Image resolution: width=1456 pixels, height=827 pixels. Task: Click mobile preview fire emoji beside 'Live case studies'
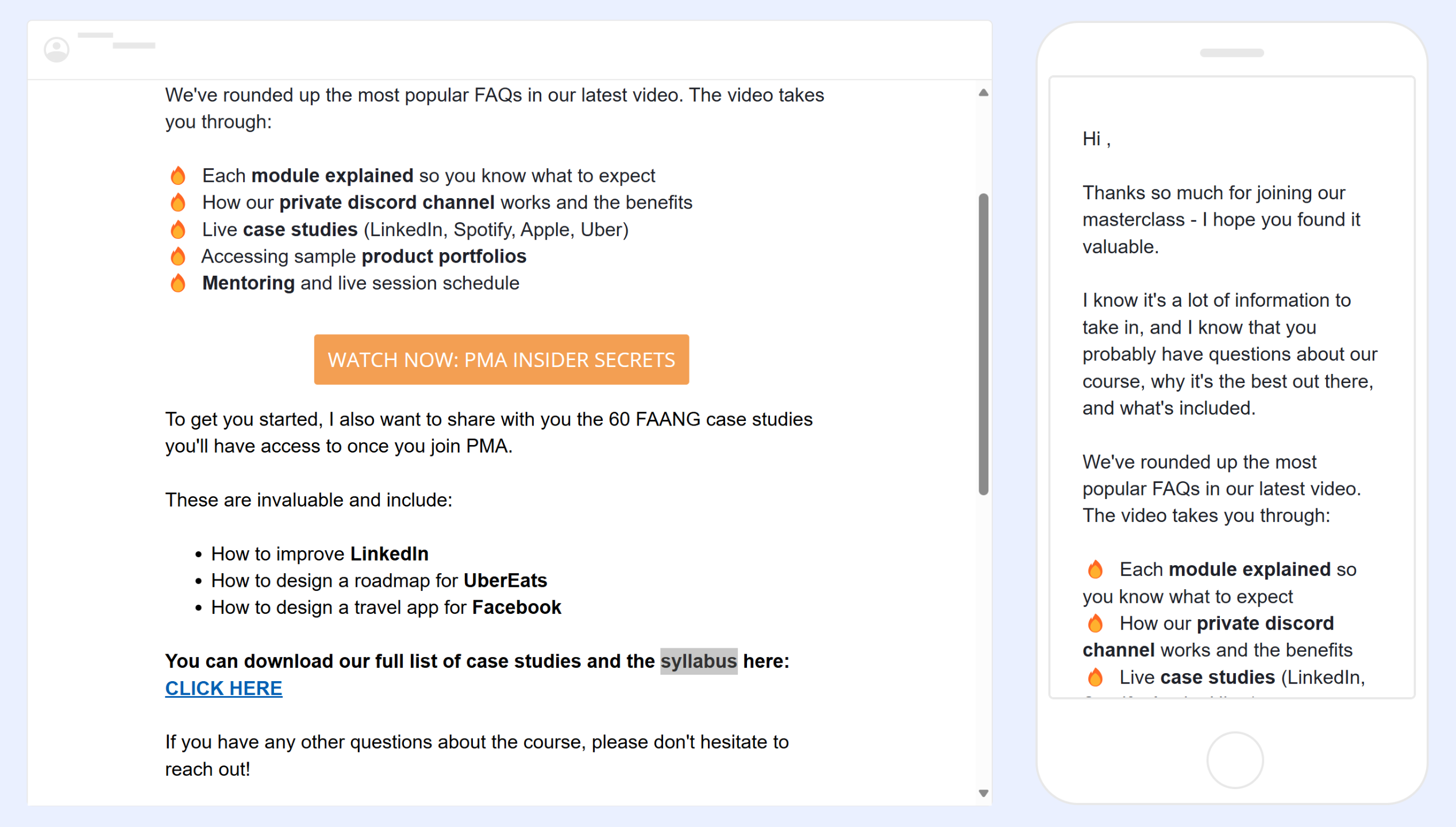coord(1095,678)
